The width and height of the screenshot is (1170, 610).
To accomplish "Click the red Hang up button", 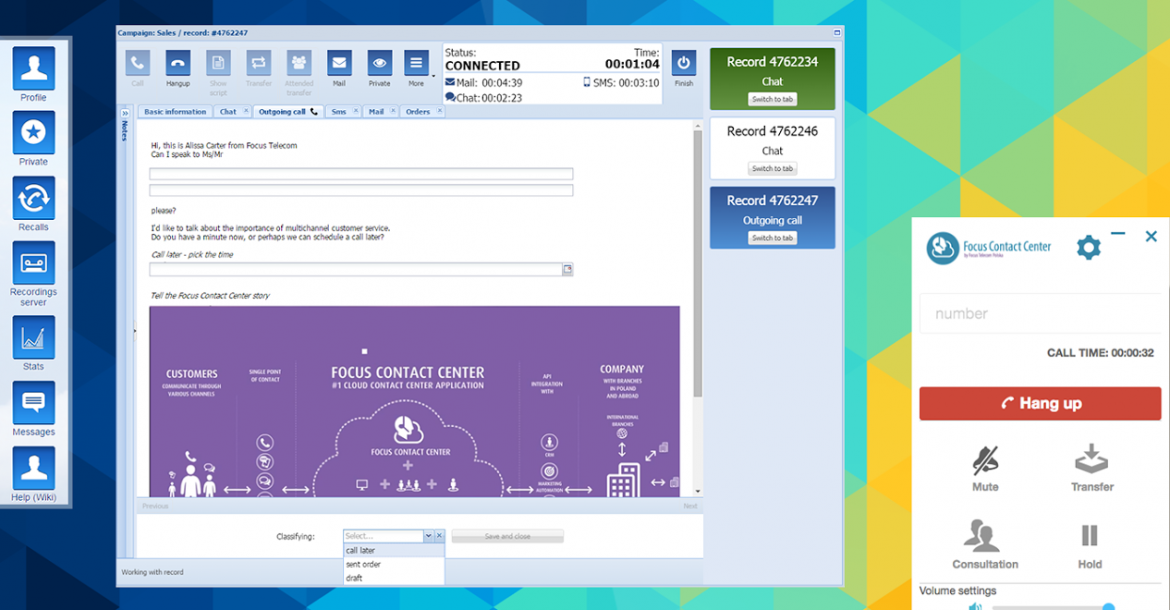I will click(x=1040, y=403).
